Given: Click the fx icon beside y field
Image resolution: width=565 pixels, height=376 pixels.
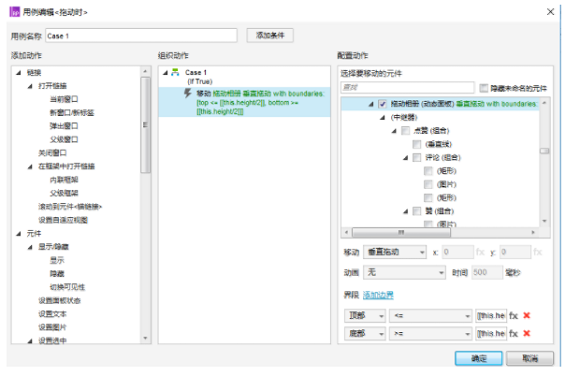Looking at the screenshot, I should (x=538, y=252).
